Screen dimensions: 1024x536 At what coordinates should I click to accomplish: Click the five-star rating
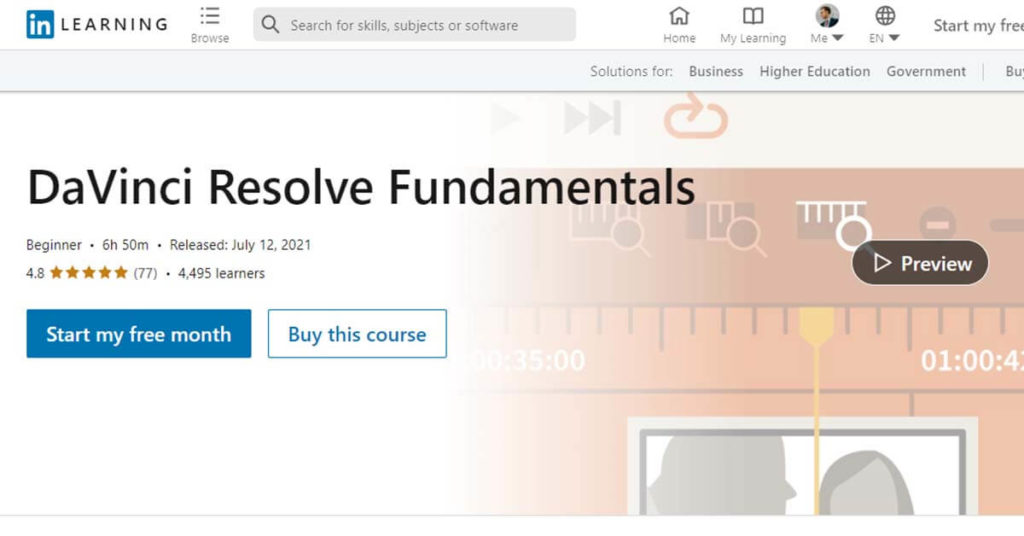coord(89,273)
